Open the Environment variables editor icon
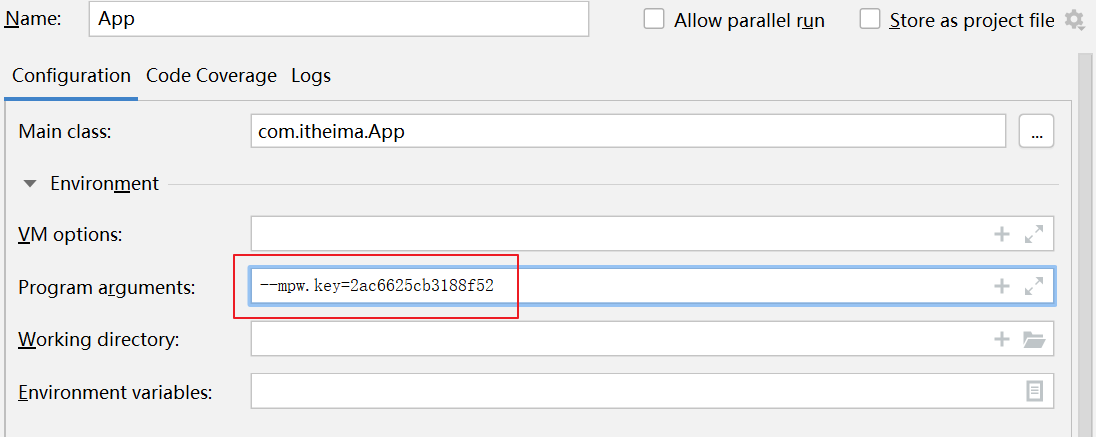The width and height of the screenshot is (1096, 437). 1035,391
